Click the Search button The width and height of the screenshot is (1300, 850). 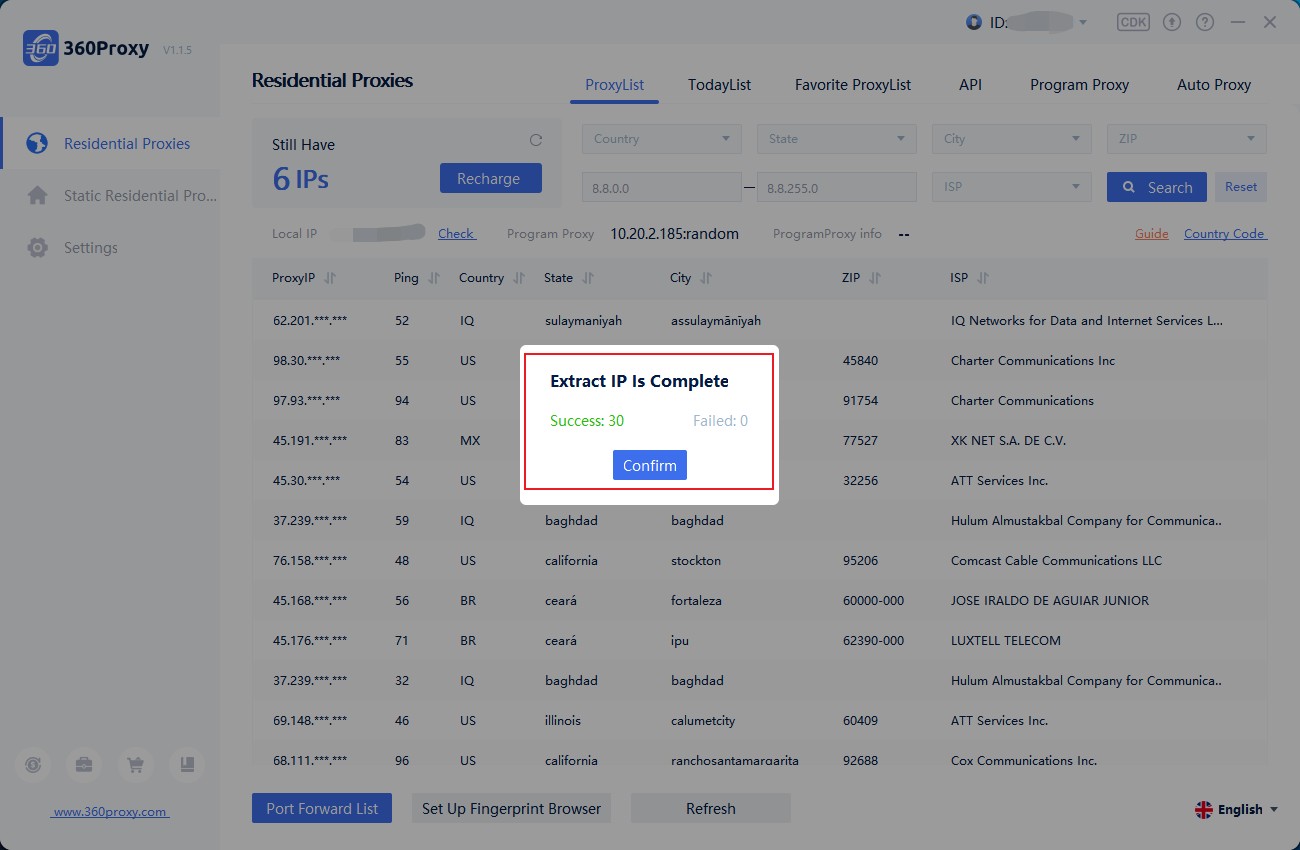tap(1157, 187)
